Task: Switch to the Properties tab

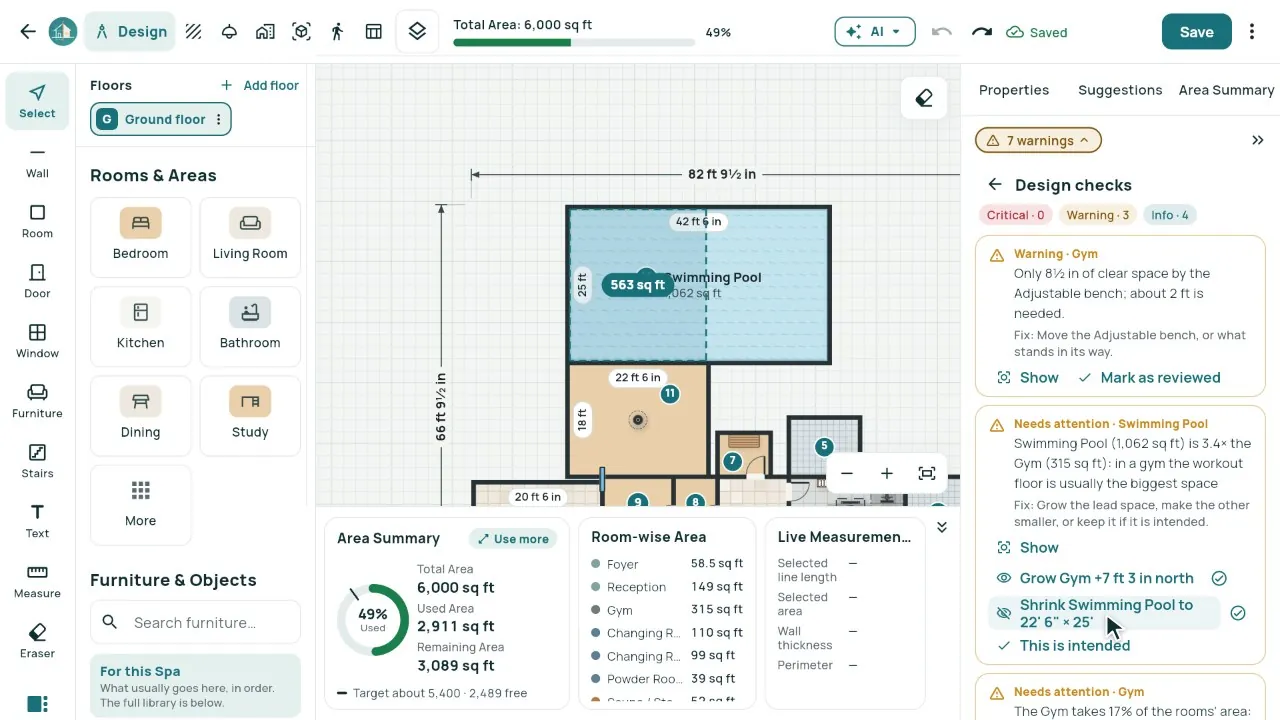Action: coord(1014,90)
